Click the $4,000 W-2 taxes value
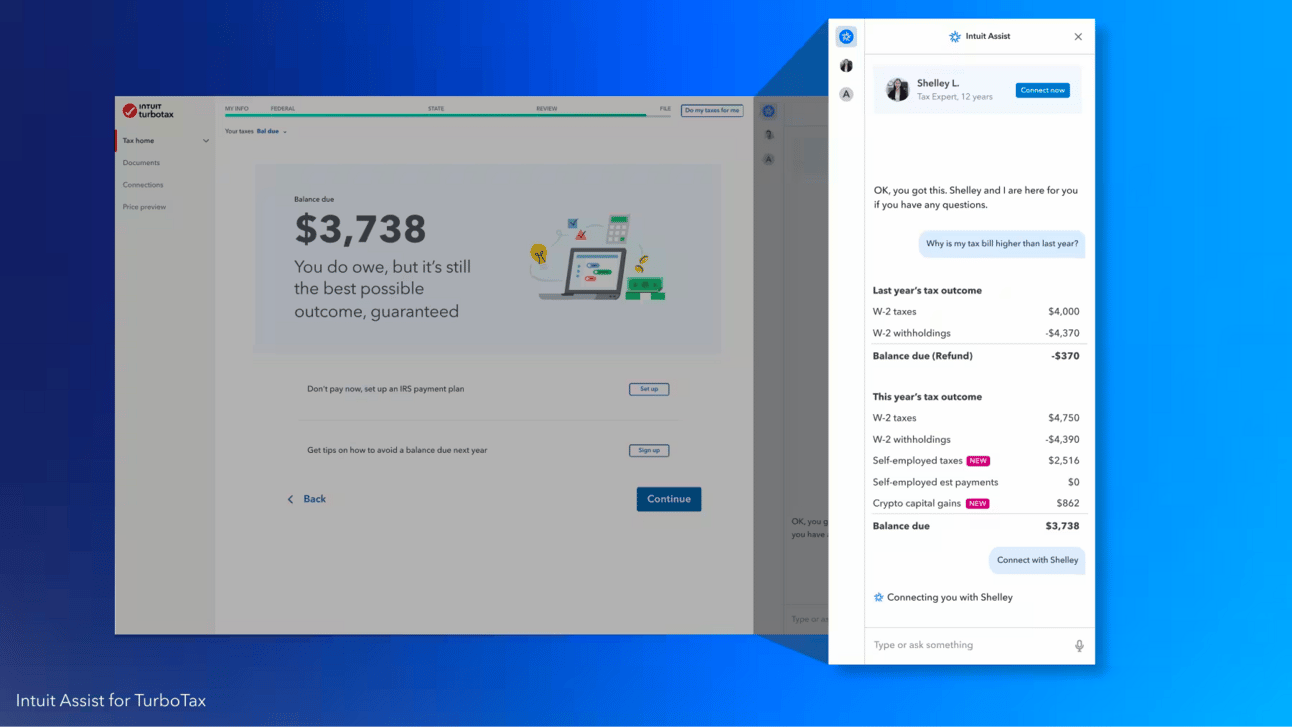 coord(1064,312)
